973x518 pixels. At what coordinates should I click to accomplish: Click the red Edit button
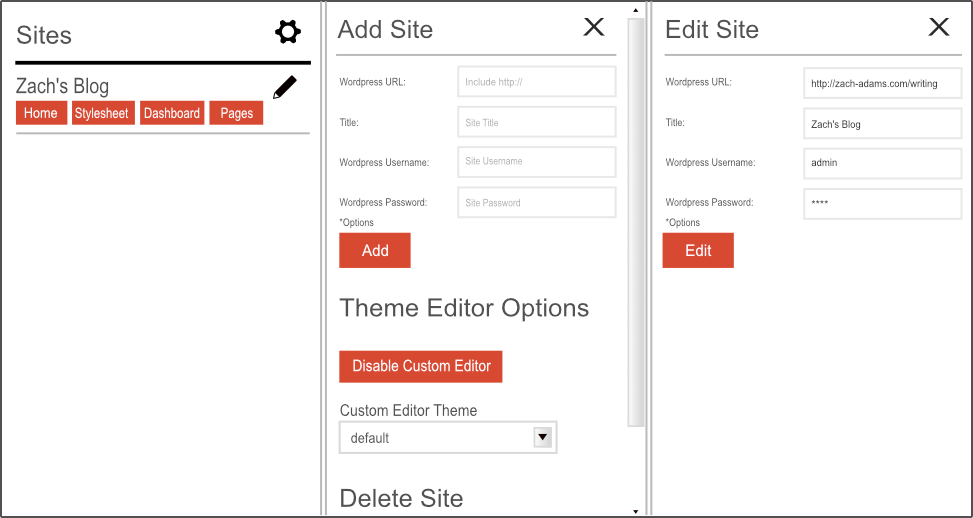pyautogui.click(x=698, y=250)
